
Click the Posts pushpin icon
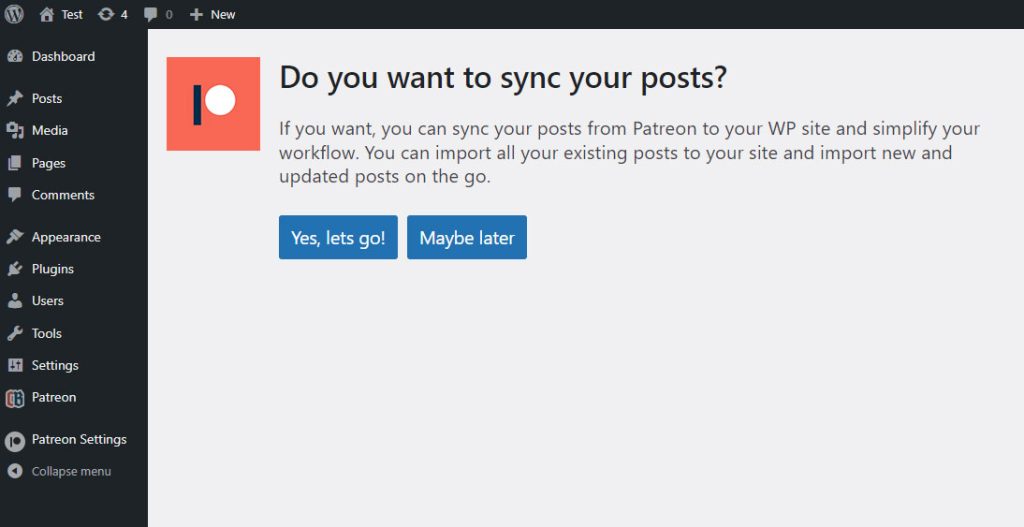click(15, 99)
